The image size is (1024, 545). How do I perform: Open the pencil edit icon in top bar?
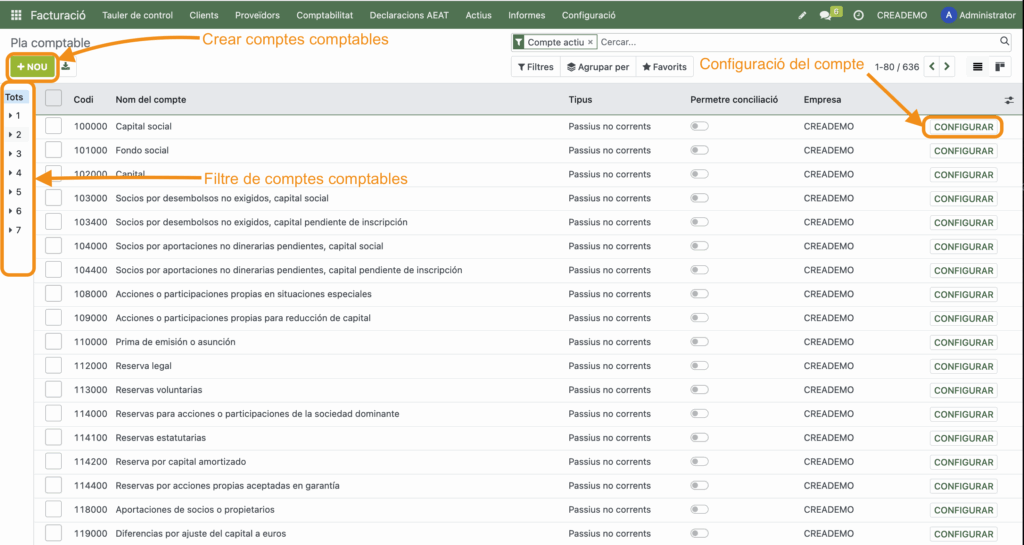tap(801, 16)
